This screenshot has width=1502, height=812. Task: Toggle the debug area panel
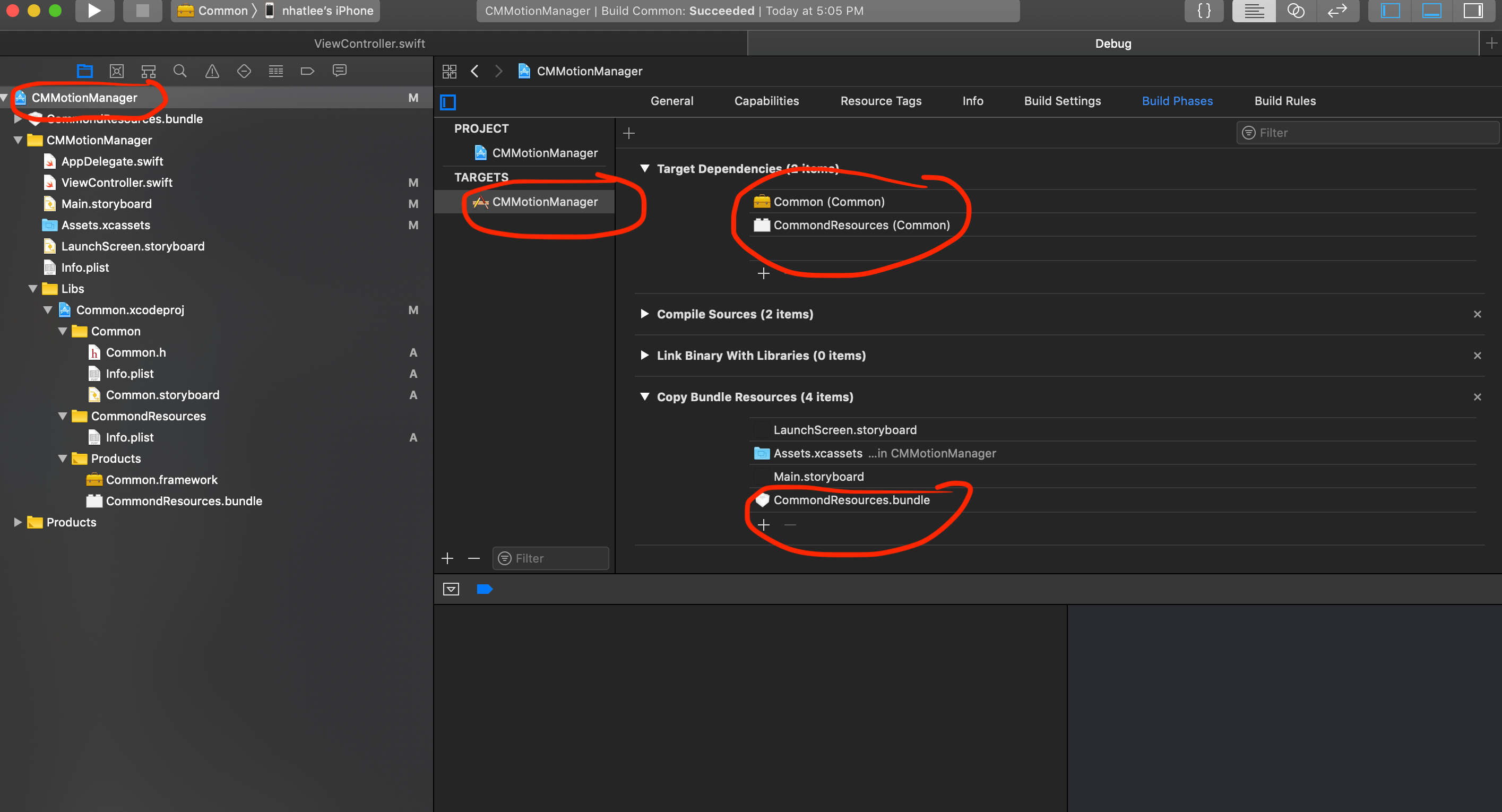pyautogui.click(x=1431, y=11)
